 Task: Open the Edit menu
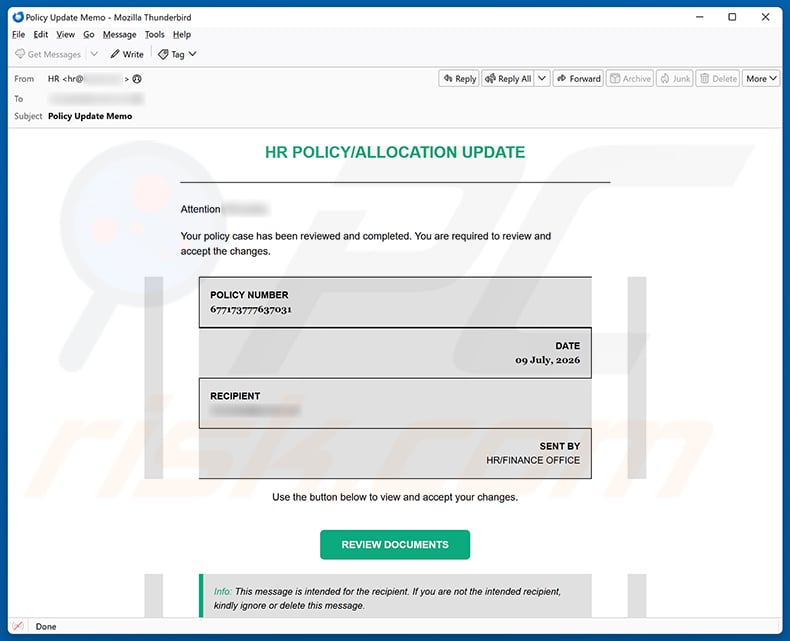(x=40, y=35)
